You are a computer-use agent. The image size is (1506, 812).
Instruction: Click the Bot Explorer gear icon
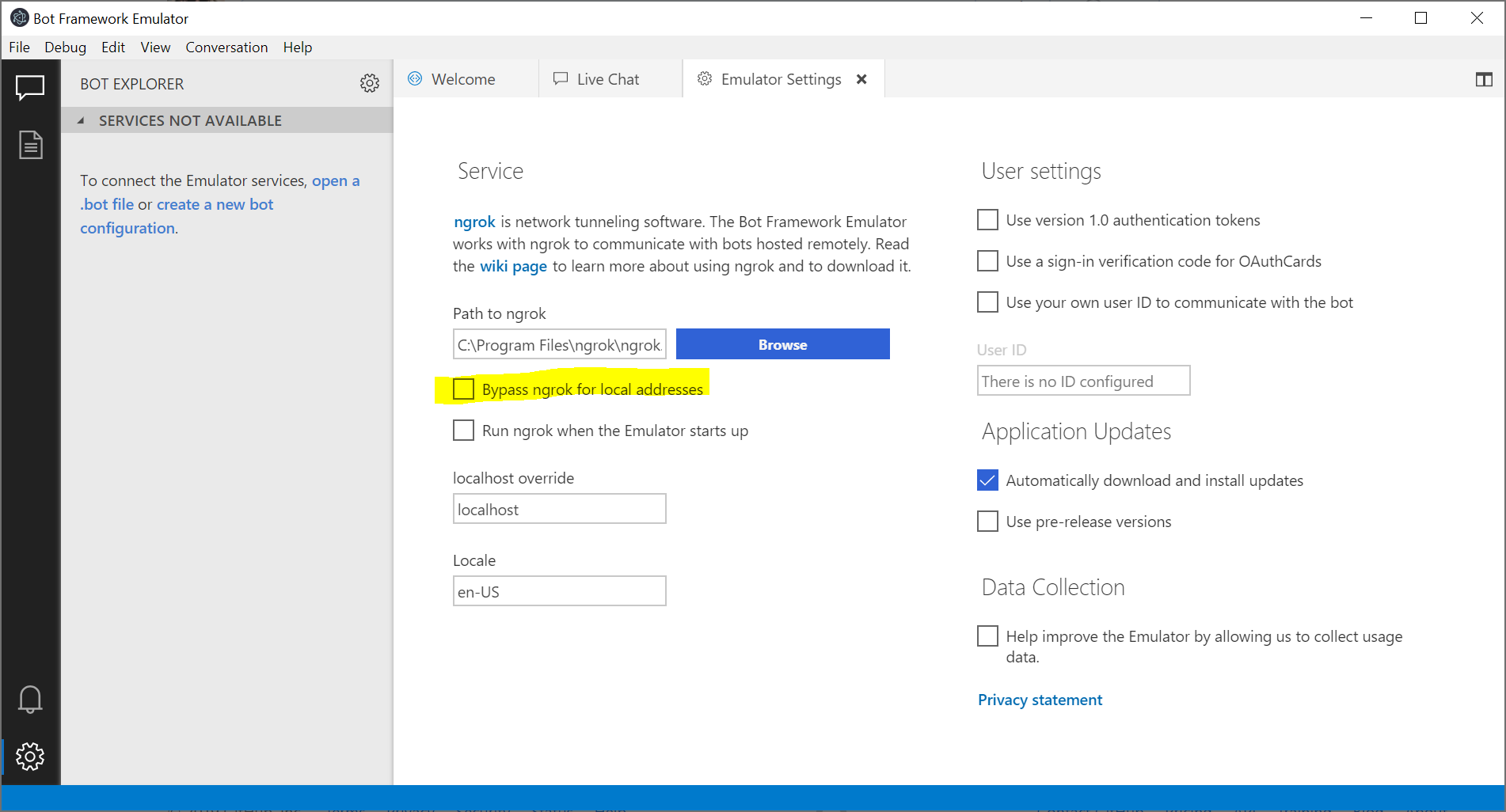coord(370,83)
